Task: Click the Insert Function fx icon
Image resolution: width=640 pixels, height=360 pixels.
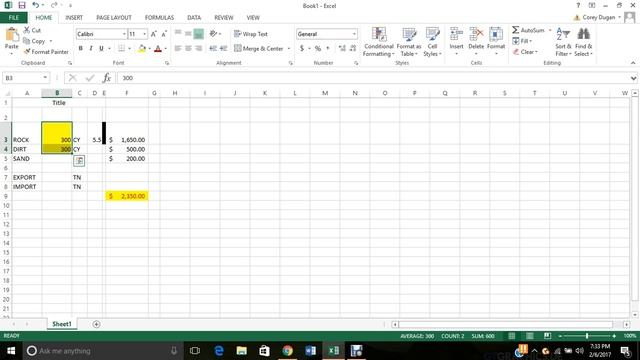Action: coord(107,78)
